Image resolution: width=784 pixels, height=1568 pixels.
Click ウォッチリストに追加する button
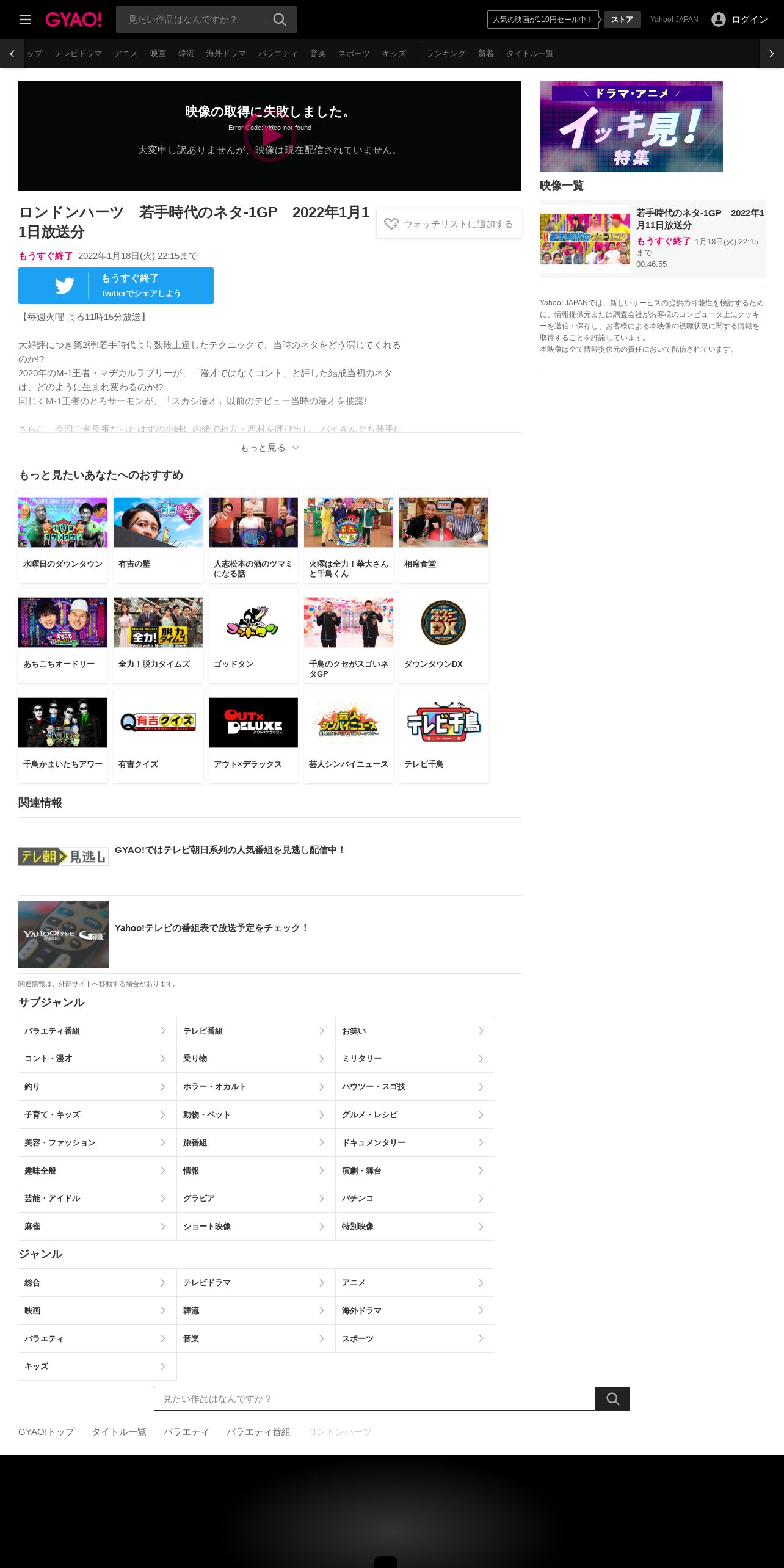click(449, 224)
